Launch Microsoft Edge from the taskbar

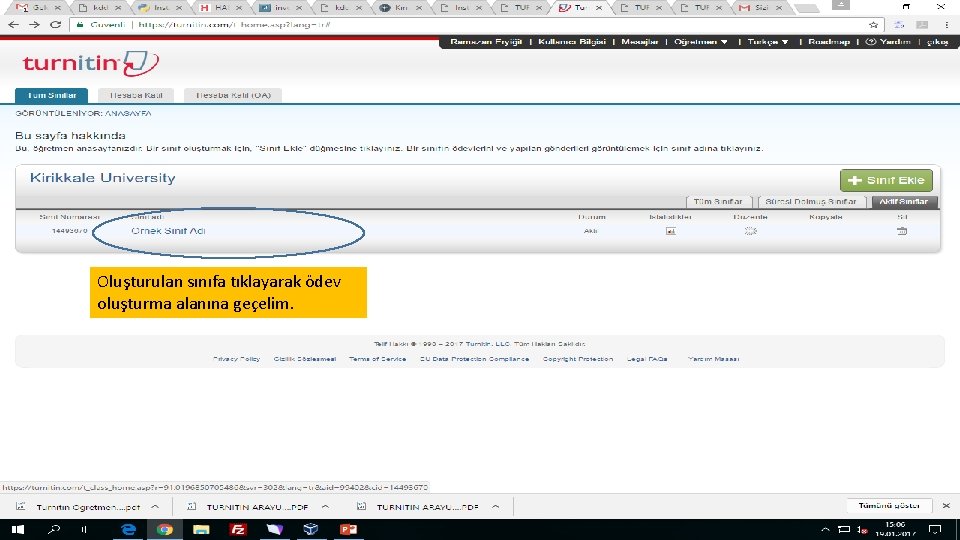pos(128,530)
